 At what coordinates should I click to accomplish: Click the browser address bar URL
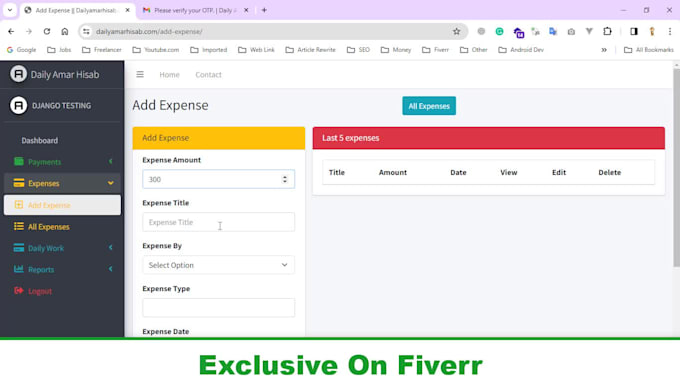tap(149, 32)
